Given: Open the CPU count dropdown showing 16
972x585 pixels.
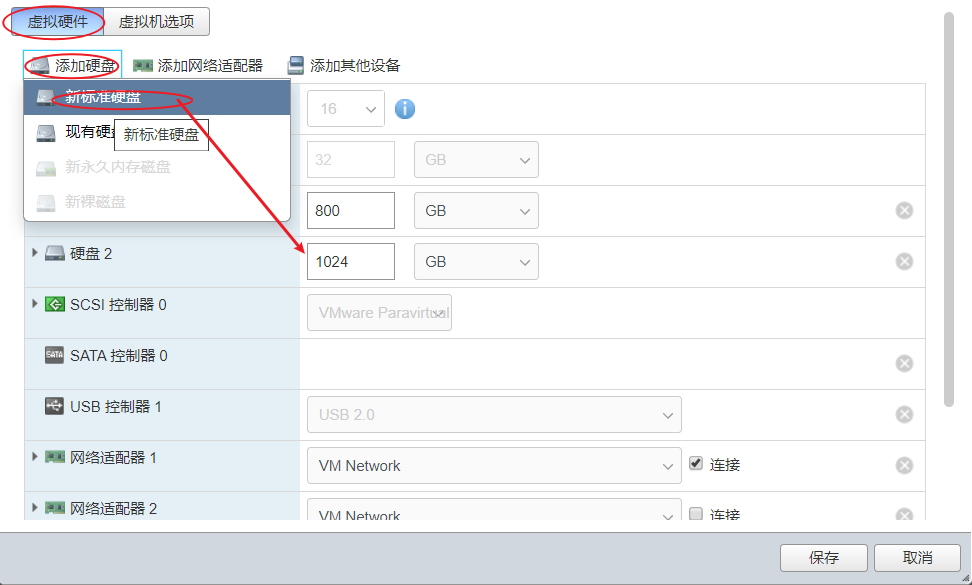Looking at the screenshot, I should tap(346, 109).
